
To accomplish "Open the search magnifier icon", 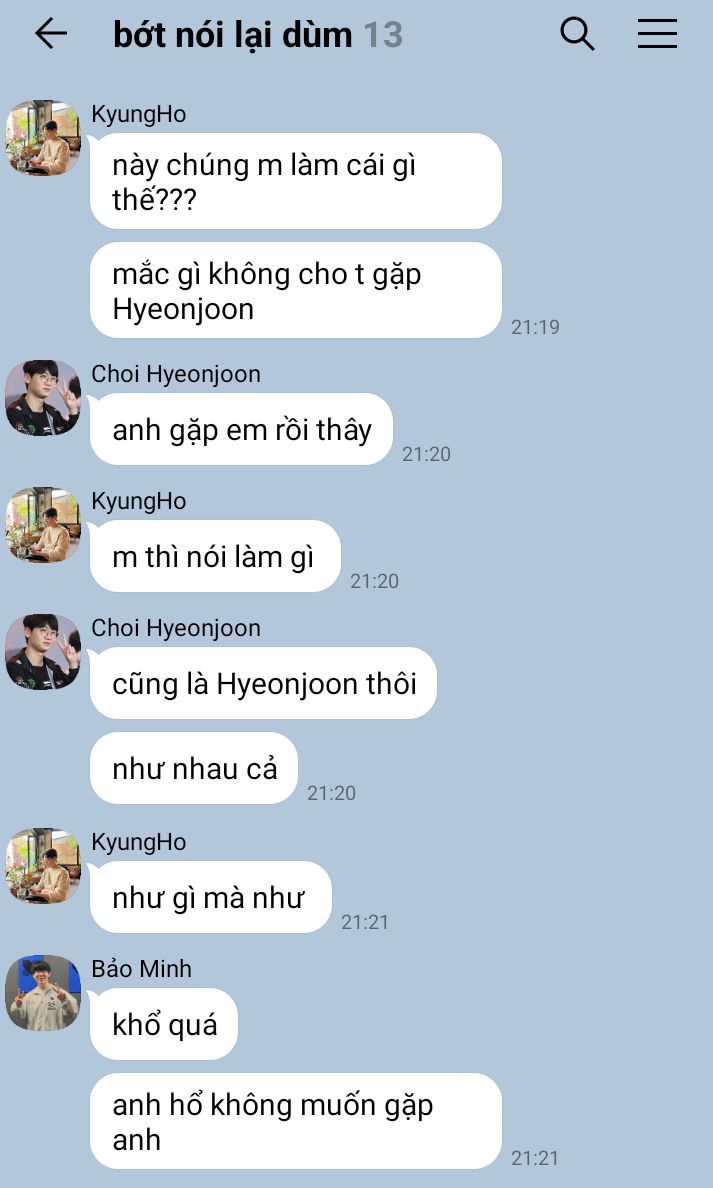I will click(x=577, y=34).
